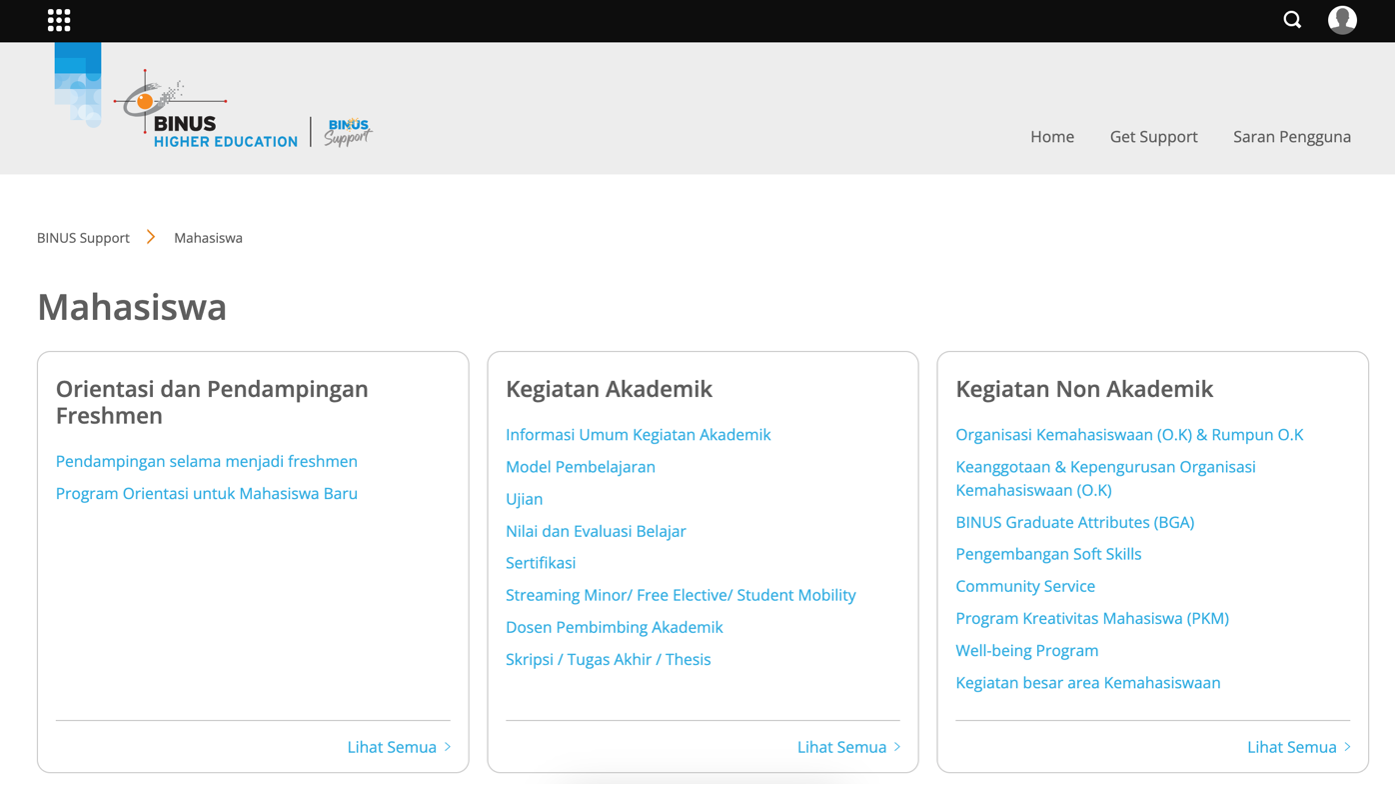
Task: Select Get Support in the navigation
Action: 1153,137
